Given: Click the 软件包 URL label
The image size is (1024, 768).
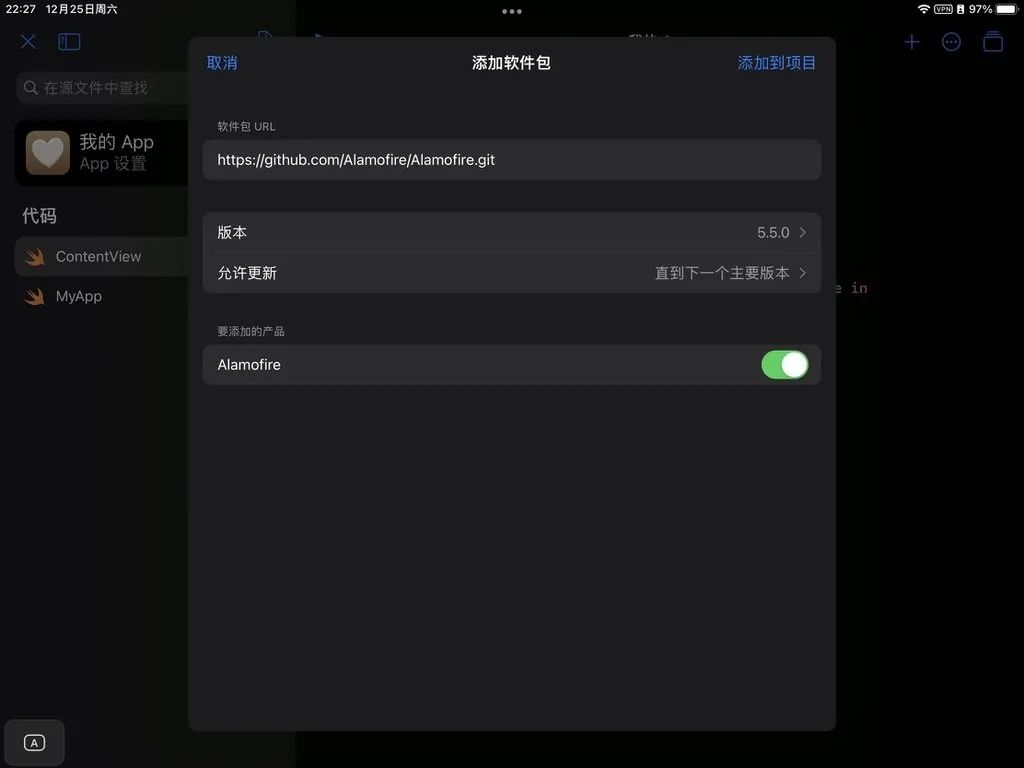Looking at the screenshot, I should click(246, 127).
